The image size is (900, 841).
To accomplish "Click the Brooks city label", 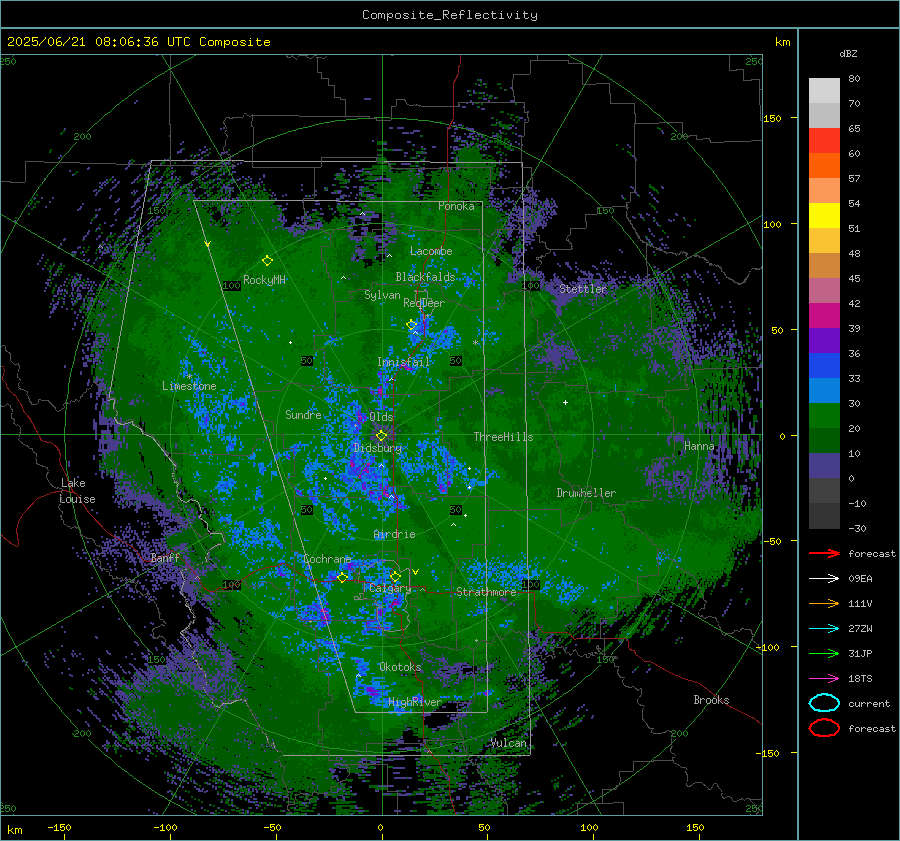I will click(711, 700).
